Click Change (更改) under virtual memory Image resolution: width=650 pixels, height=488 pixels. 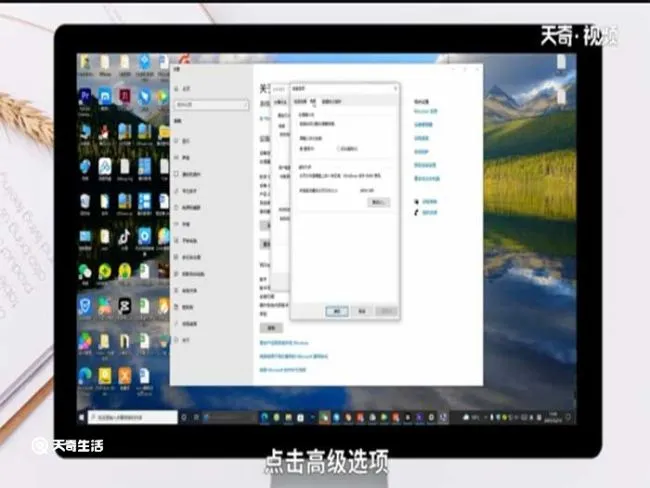378,202
